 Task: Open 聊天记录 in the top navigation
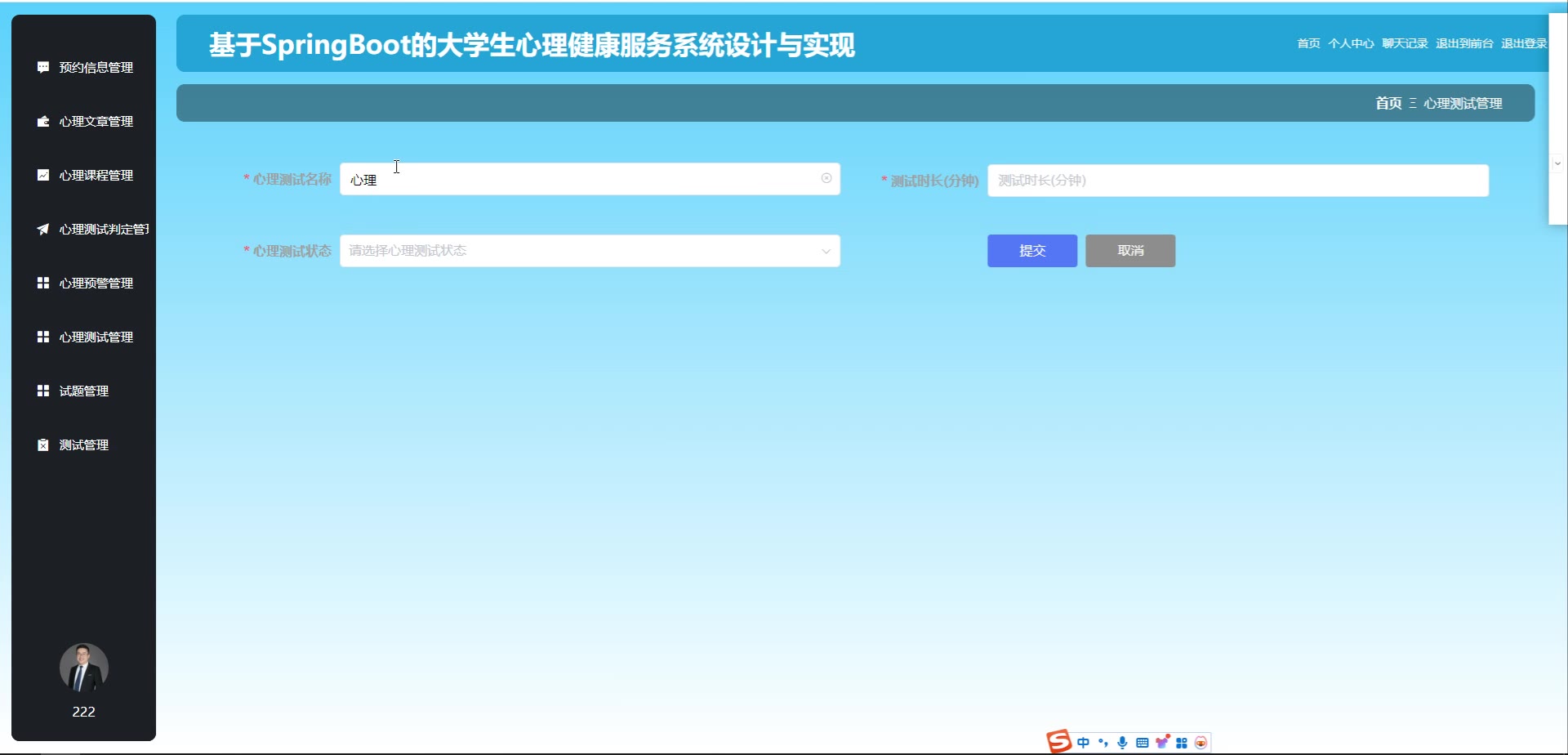pos(1405,43)
